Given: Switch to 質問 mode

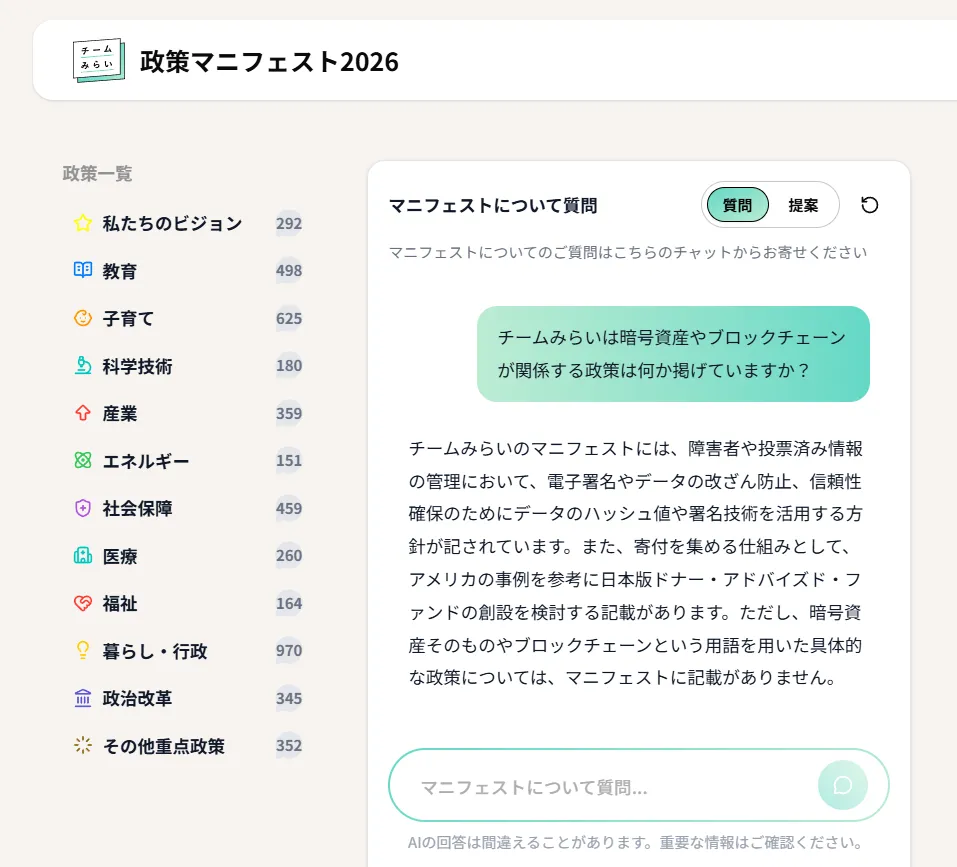Looking at the screenshot, I should (737, 205).
